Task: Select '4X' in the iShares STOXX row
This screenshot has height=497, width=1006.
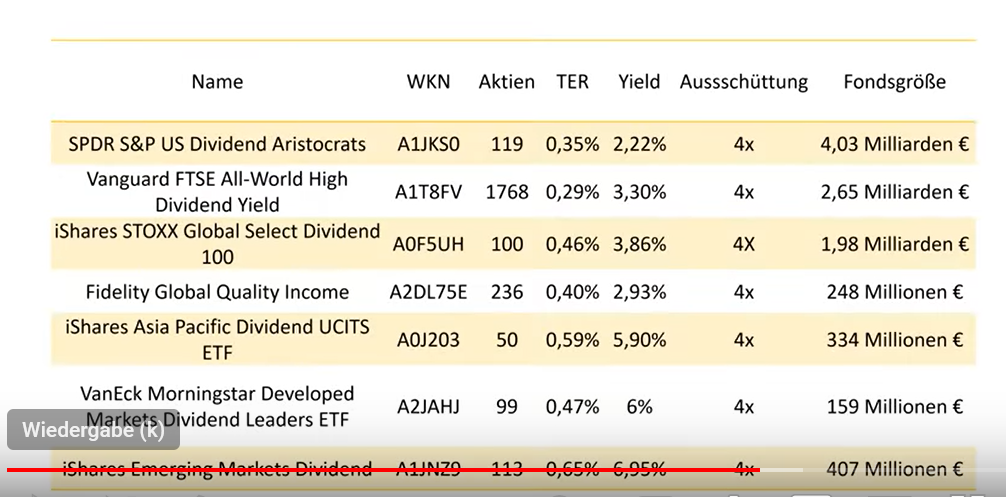Action: pos(744,244)
